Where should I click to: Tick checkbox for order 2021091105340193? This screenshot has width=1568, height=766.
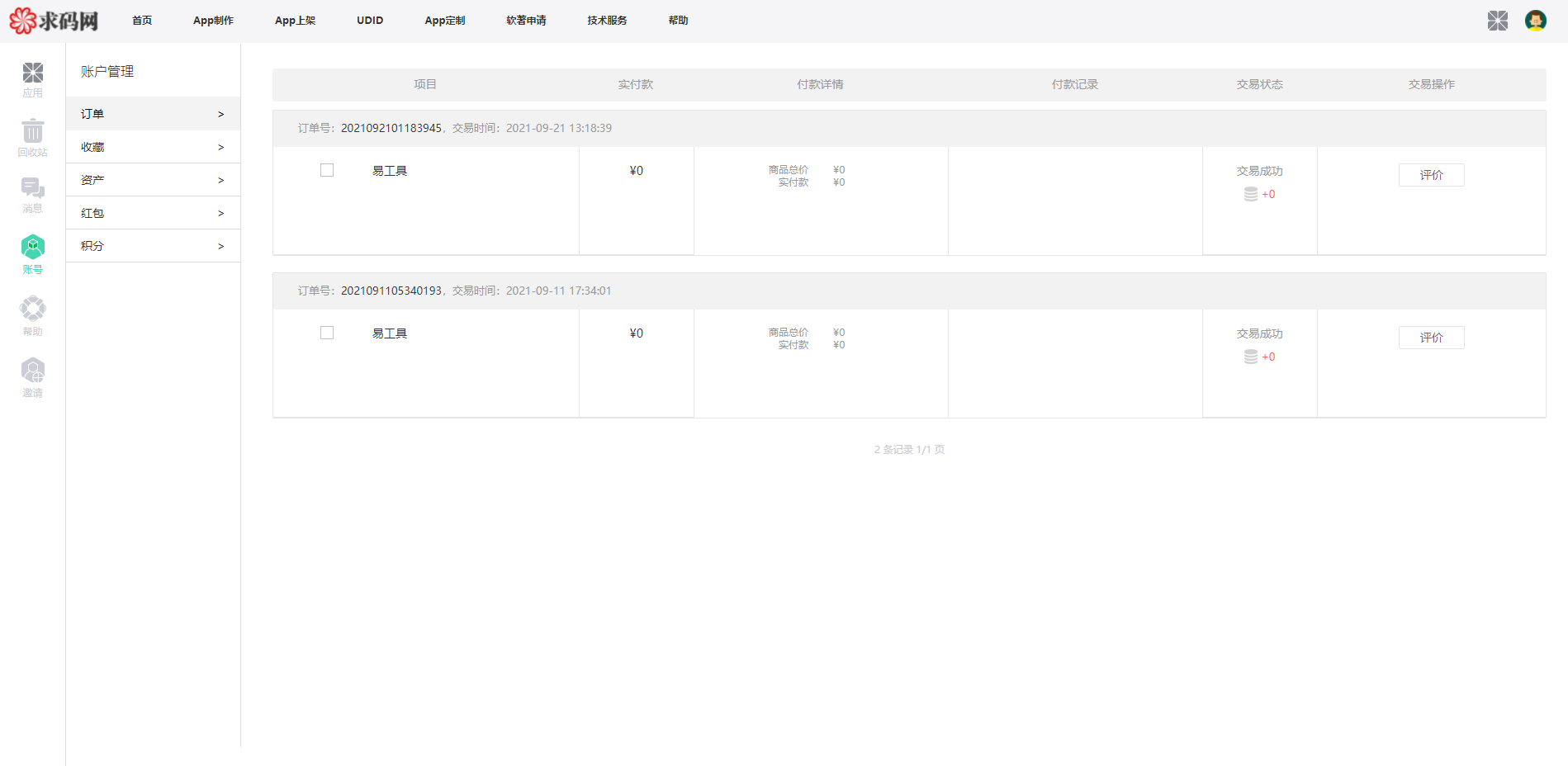click(x=327, y=333)
